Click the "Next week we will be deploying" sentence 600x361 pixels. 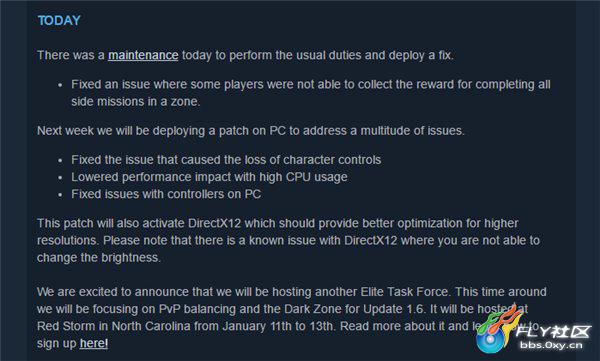coord(251,131)
